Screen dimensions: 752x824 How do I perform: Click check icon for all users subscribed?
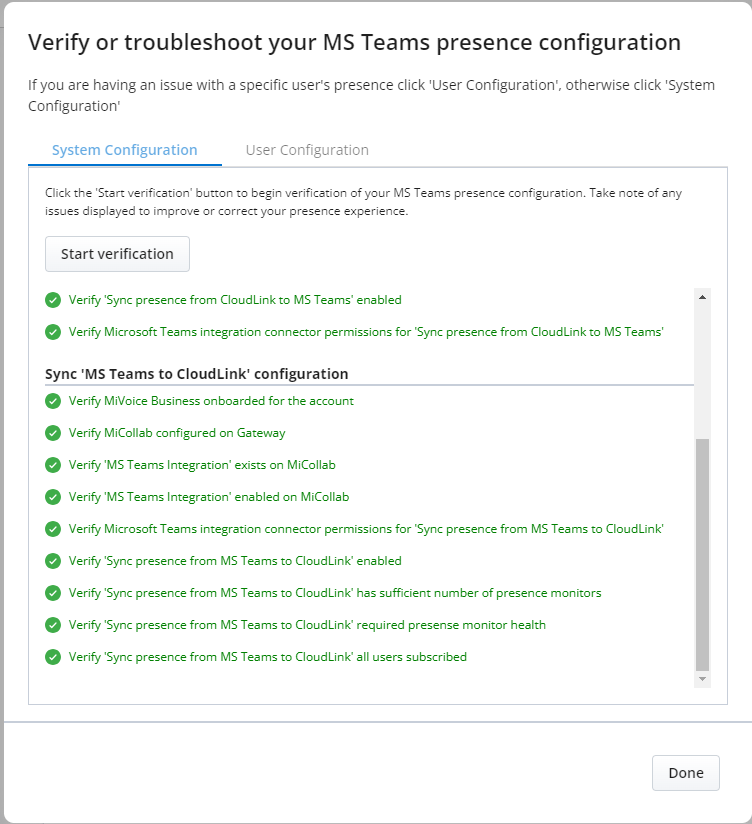pyautogui.click(x=53, y=657)
